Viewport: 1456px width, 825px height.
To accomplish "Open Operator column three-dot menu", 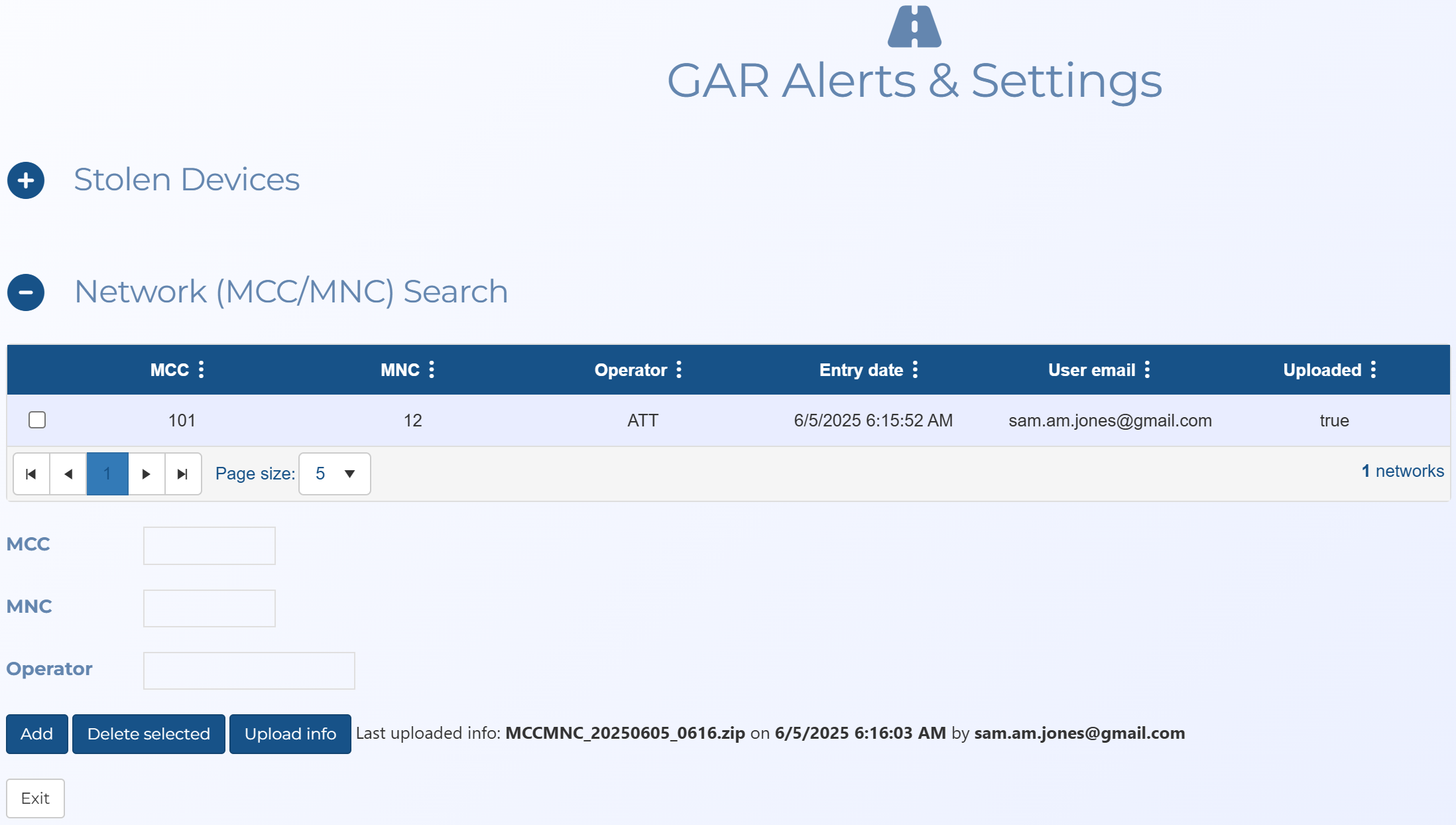I will [x=679, y=369].
